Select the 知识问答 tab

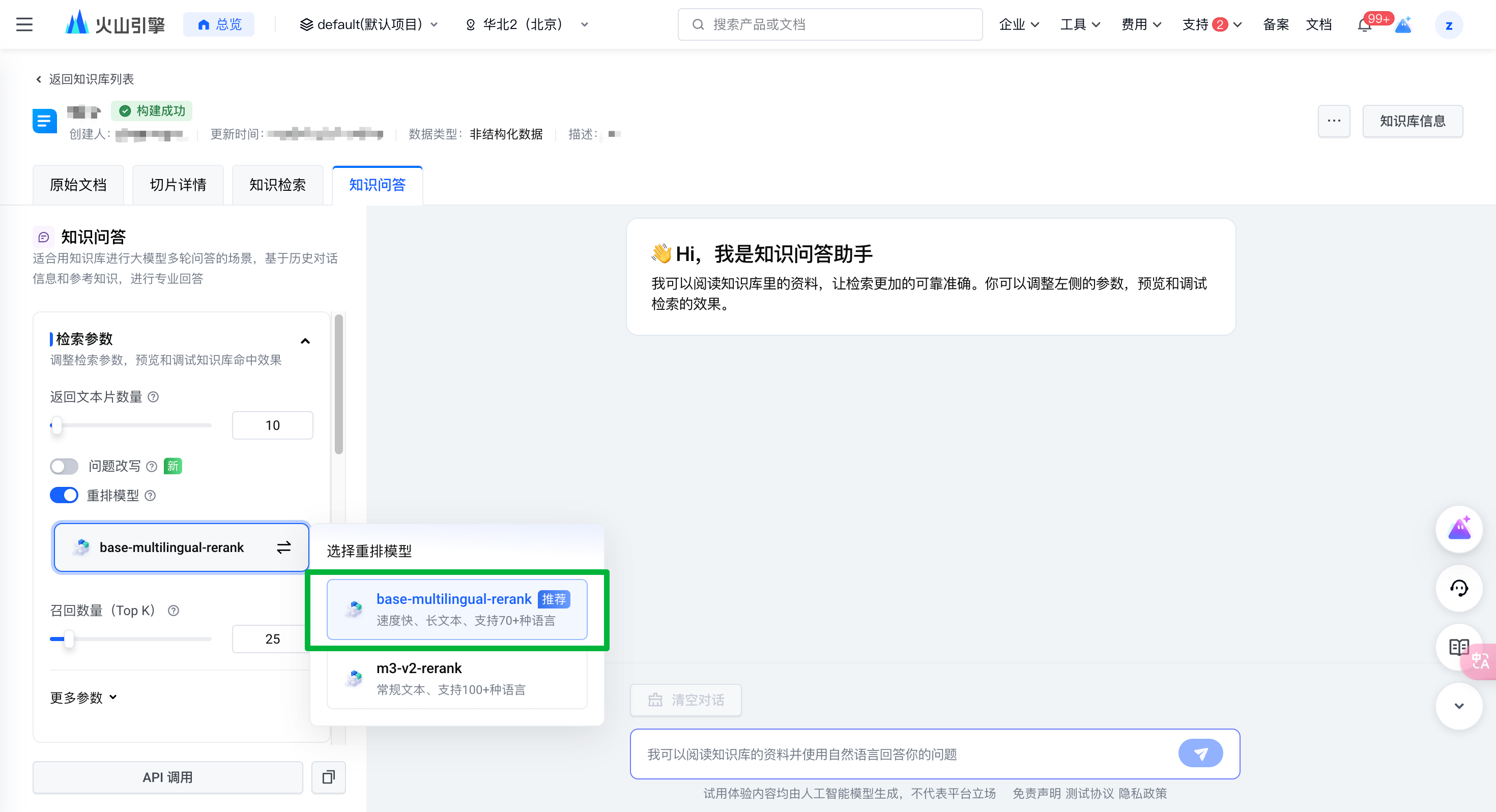point(378,185)
